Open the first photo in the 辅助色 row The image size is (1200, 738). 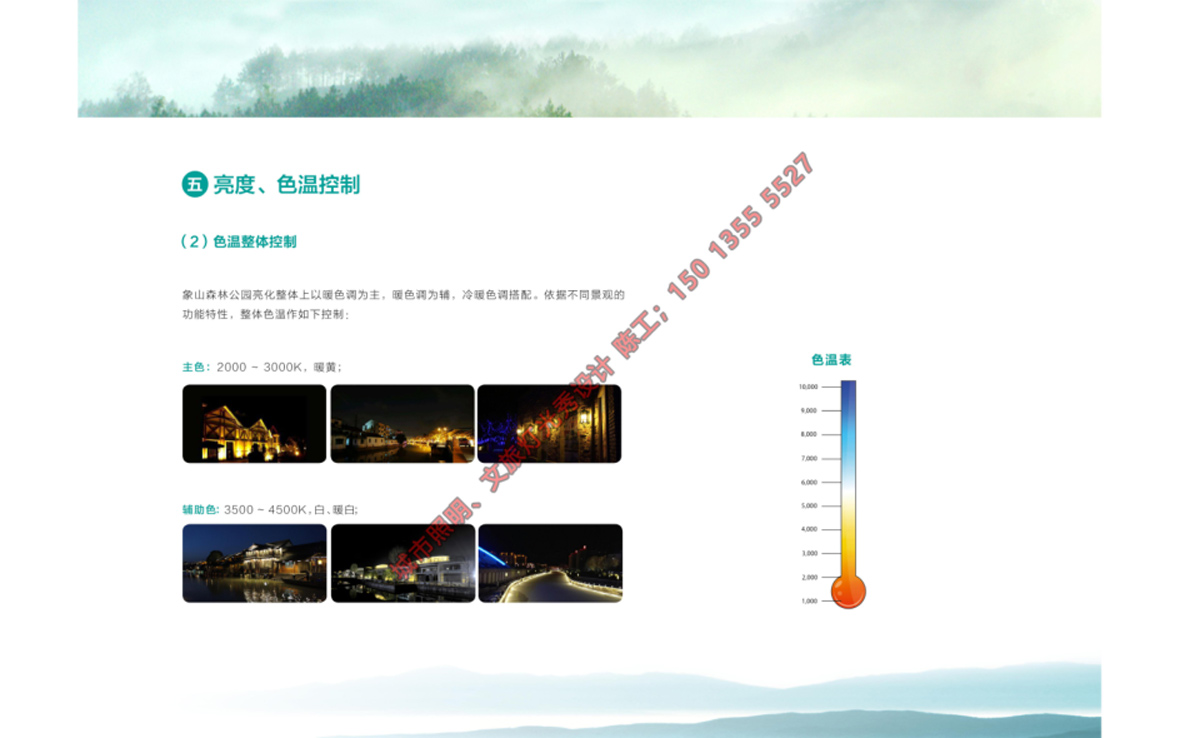[x=254, y=563]
